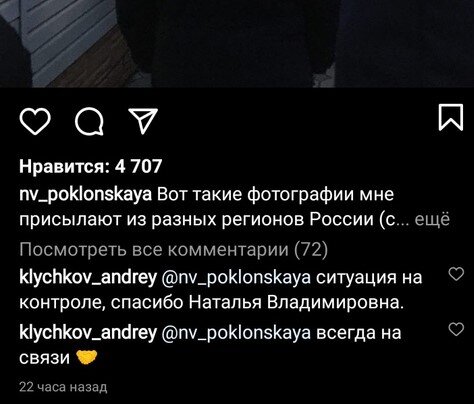This screenshot has width=474, height=404.
Task: Tap the handshake emoji in comment
Action: click(x=87, y=357)
